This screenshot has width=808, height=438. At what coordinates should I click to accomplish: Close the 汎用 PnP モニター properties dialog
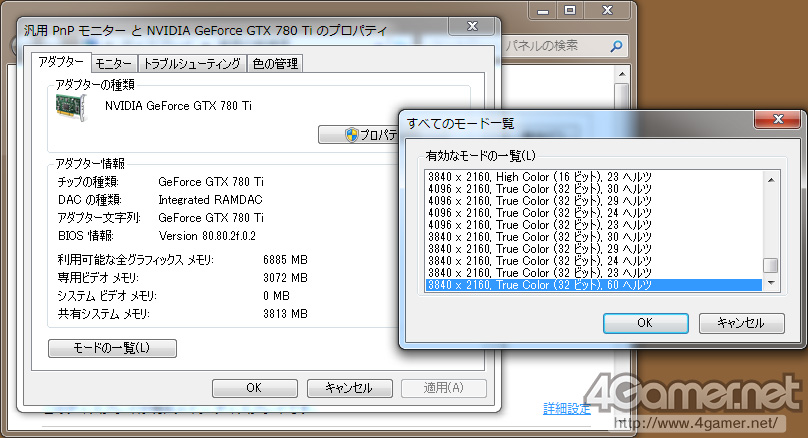pyautogui.click(x=473, y=26)
